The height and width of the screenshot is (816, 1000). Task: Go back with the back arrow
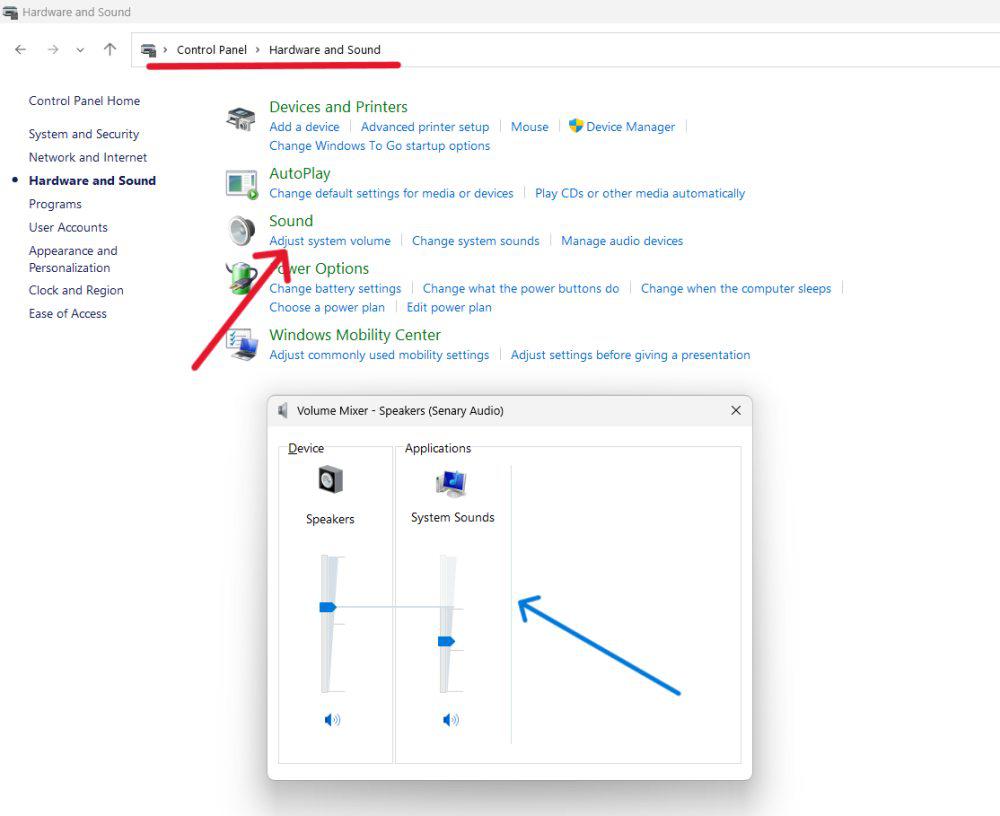coord(20,50)
